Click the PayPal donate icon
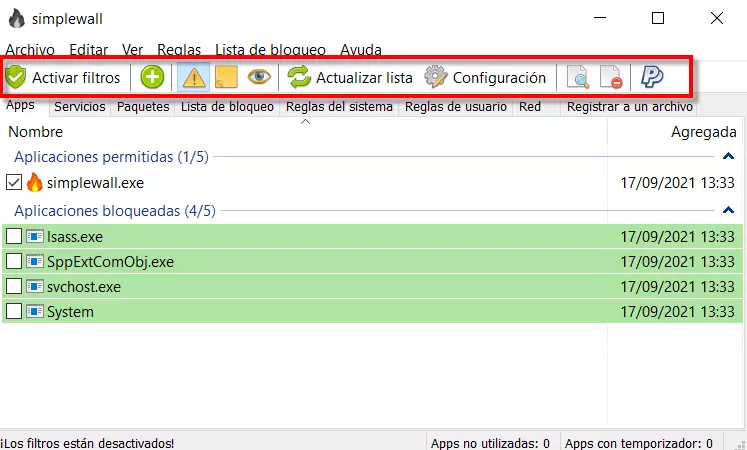Viewport: 747px width, 450px height. (x=652, y=77)
